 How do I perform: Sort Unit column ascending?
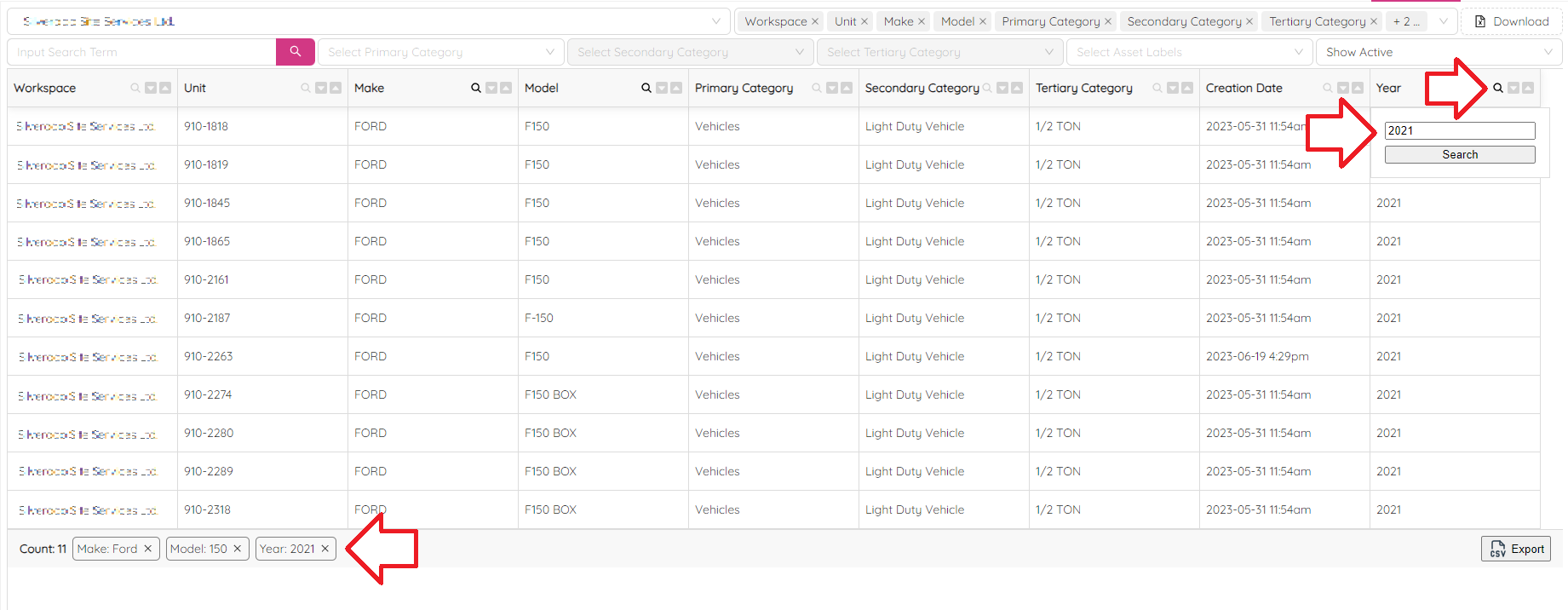336,88
